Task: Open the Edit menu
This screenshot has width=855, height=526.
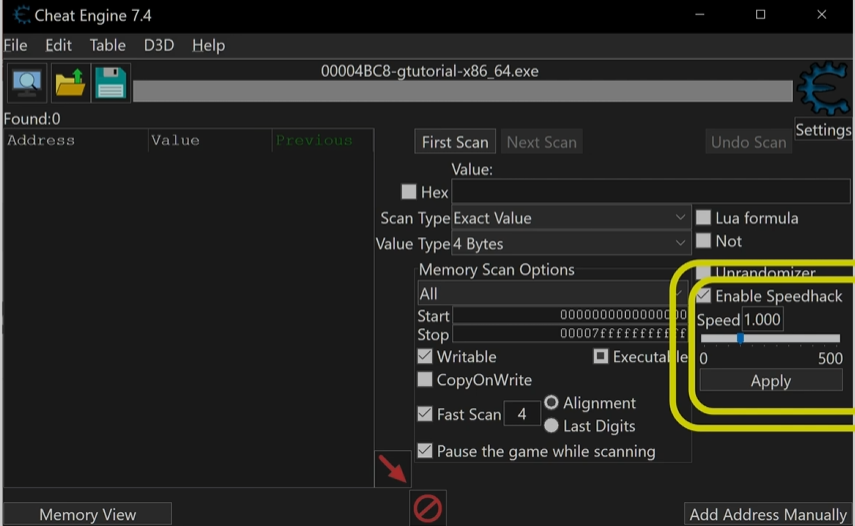Action: tap(58, 45)
